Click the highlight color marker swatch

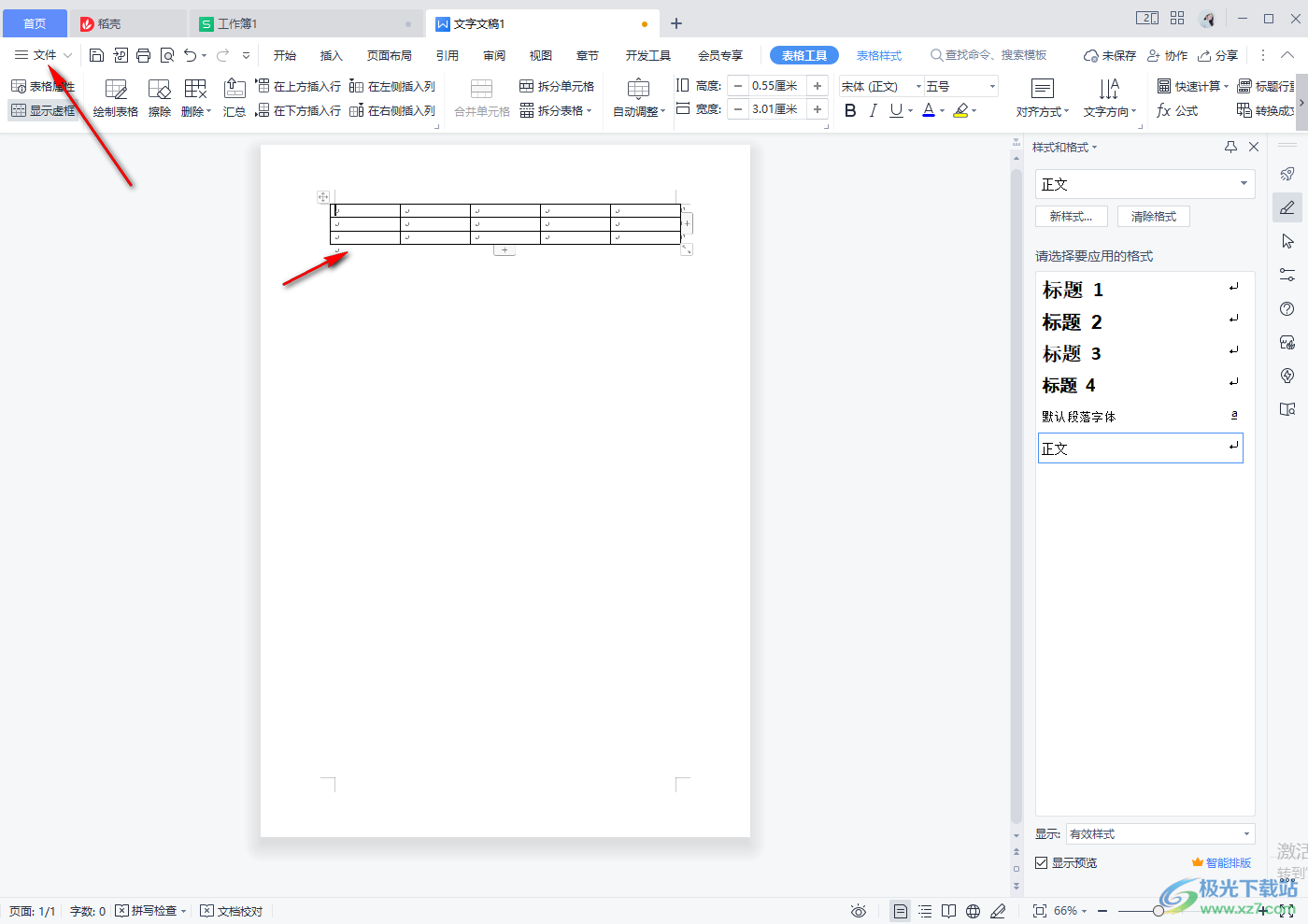click(x=960, y=110)
